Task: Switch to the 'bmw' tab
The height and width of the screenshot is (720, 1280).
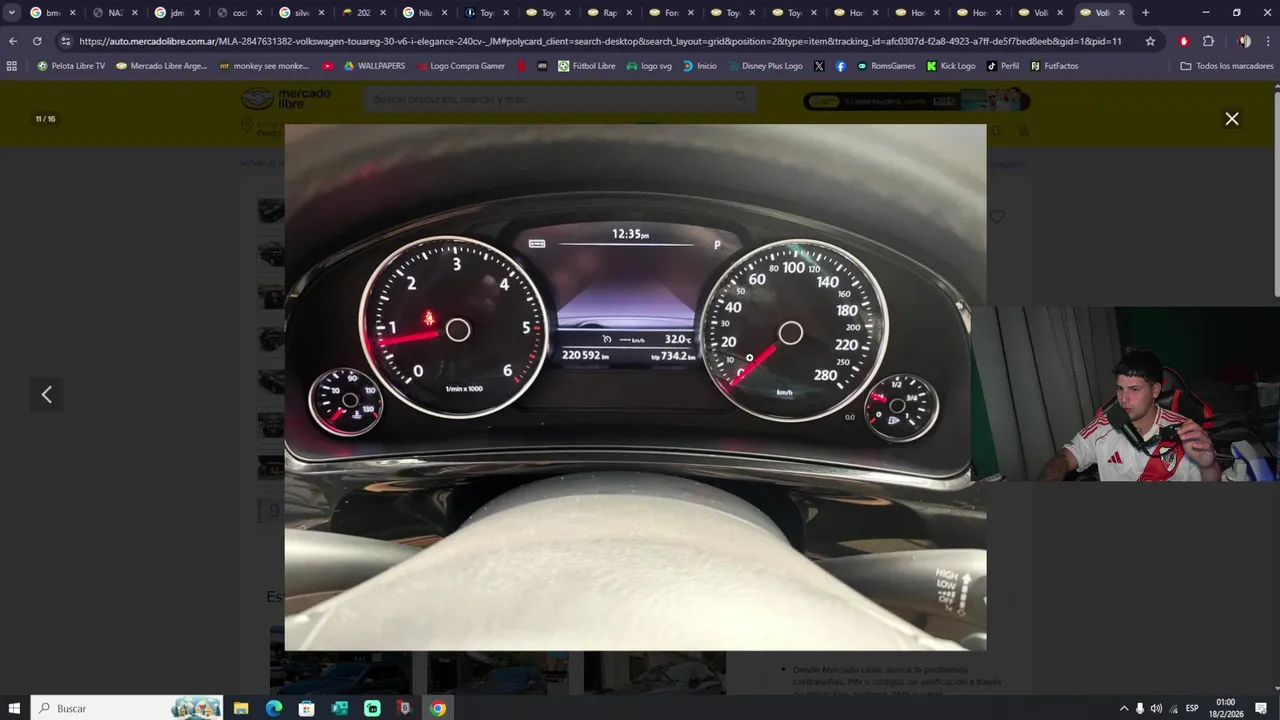Action: click(53, 13)
